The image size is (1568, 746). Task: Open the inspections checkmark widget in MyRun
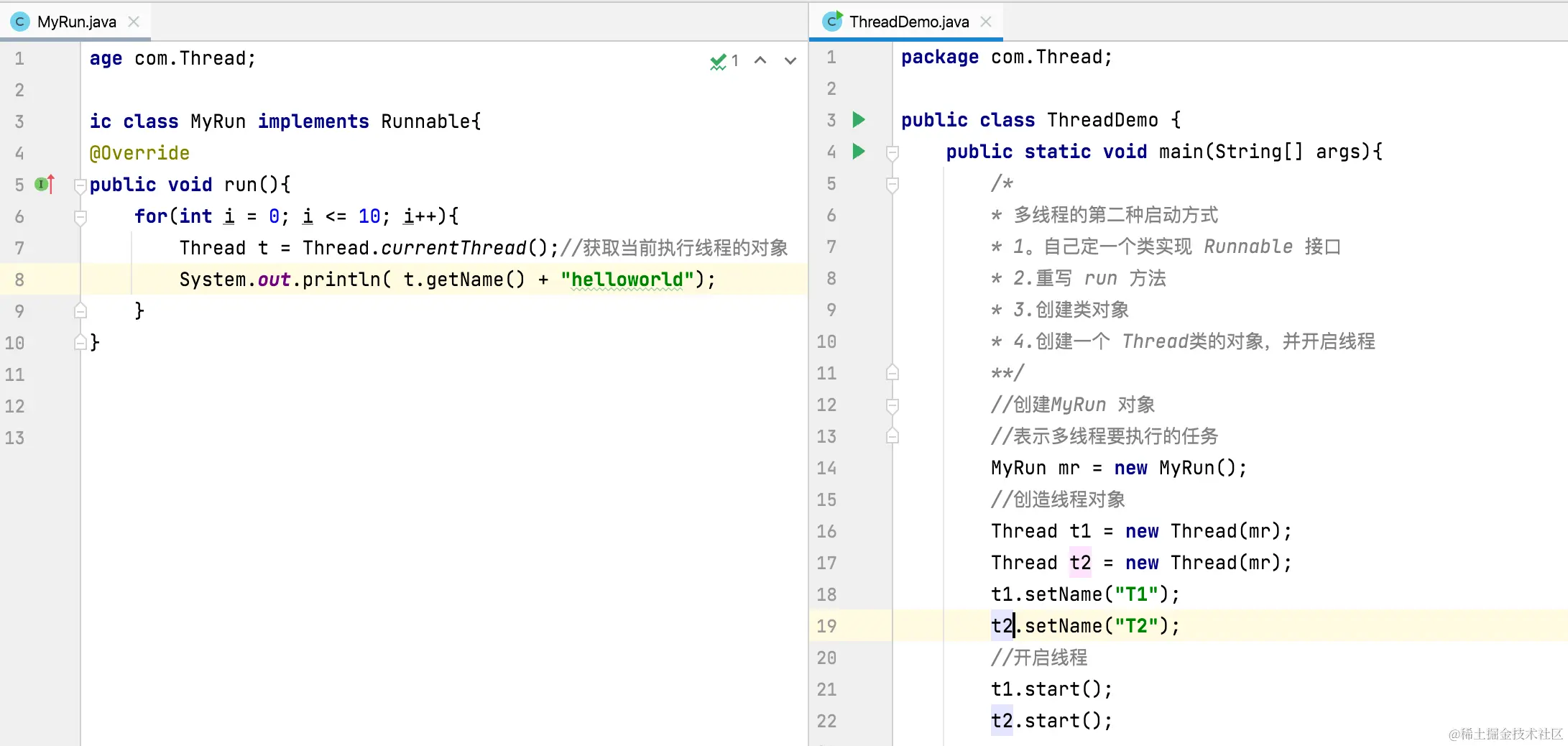[724, 61]
